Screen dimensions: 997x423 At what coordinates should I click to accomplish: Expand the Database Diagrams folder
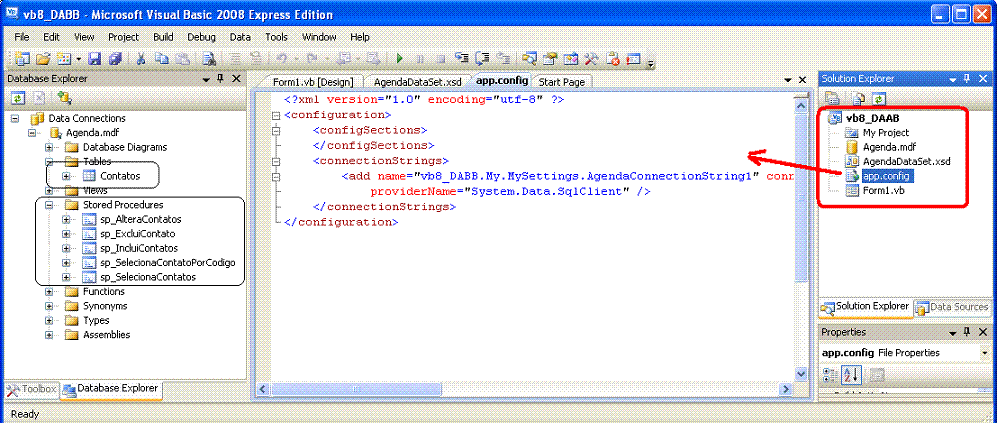[x=50, y=147]
